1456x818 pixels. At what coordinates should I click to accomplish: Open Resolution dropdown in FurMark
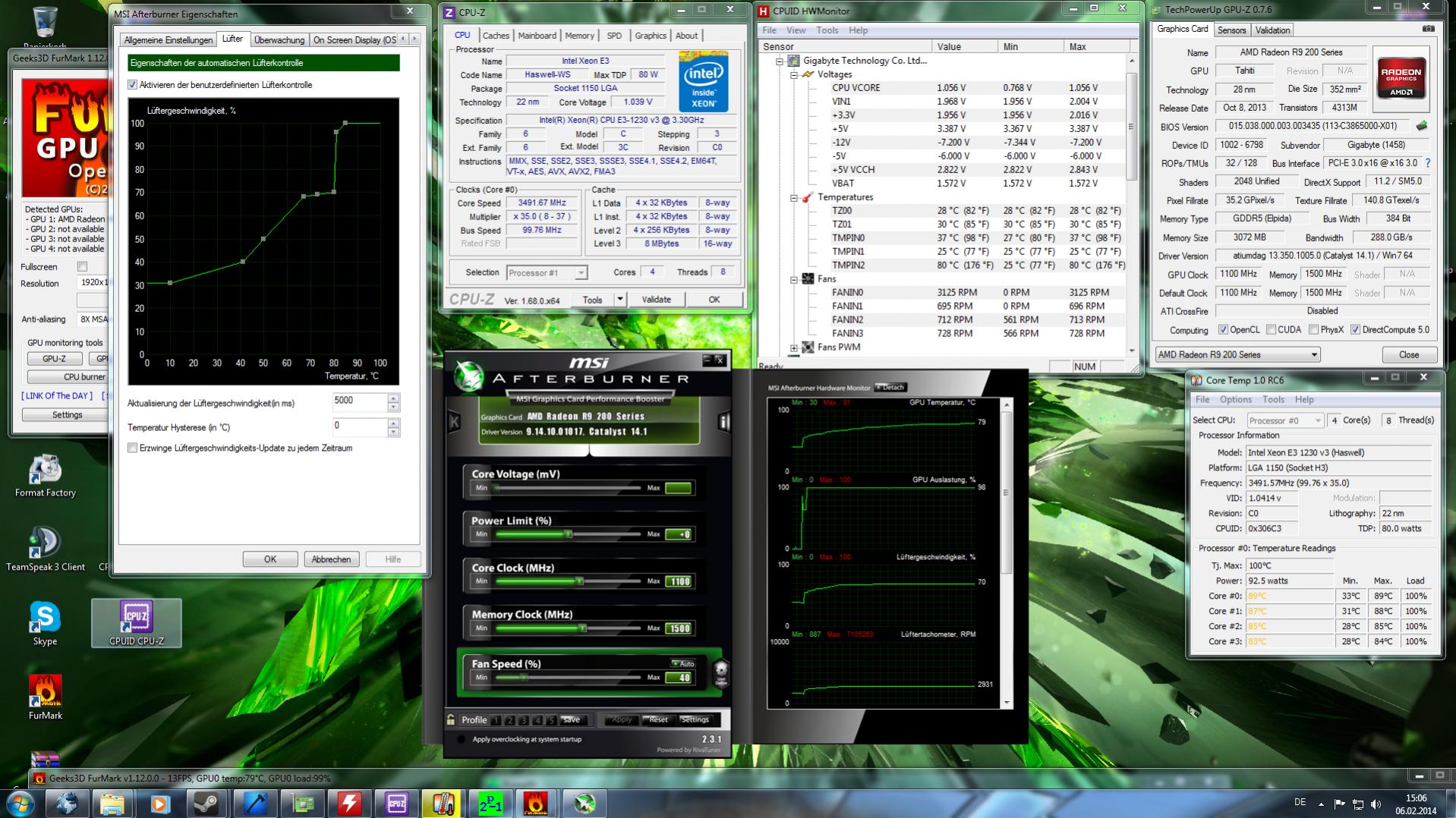pyautogui.click(x=93, y=283)
